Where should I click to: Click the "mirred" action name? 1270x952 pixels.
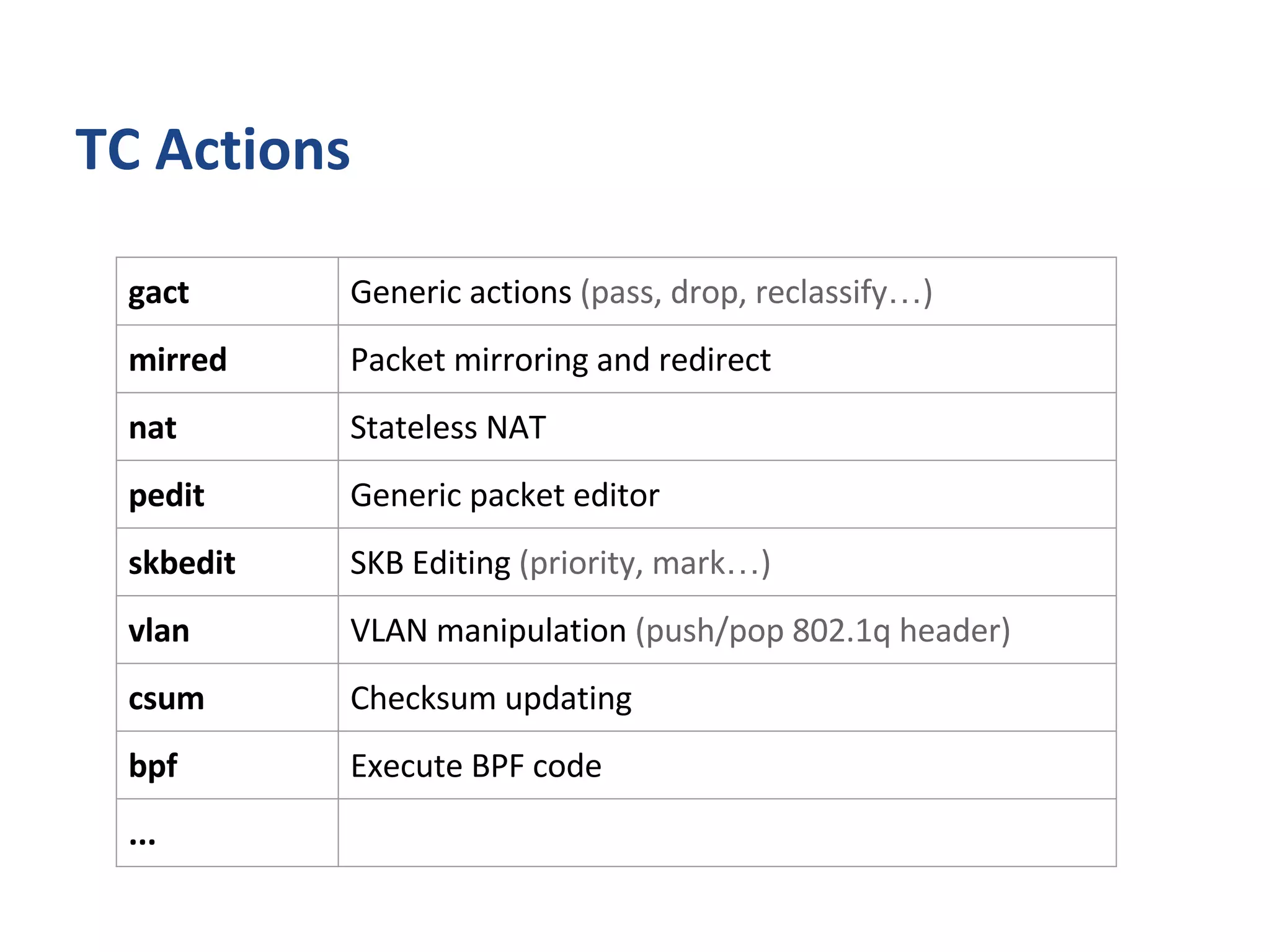pyautogui.click(x=178, y=359)
